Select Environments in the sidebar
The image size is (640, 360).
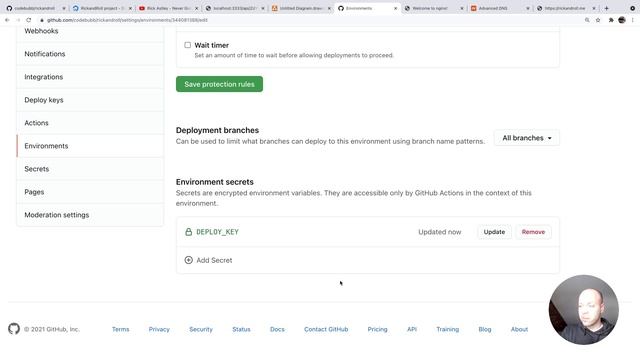tap(90, 146)
